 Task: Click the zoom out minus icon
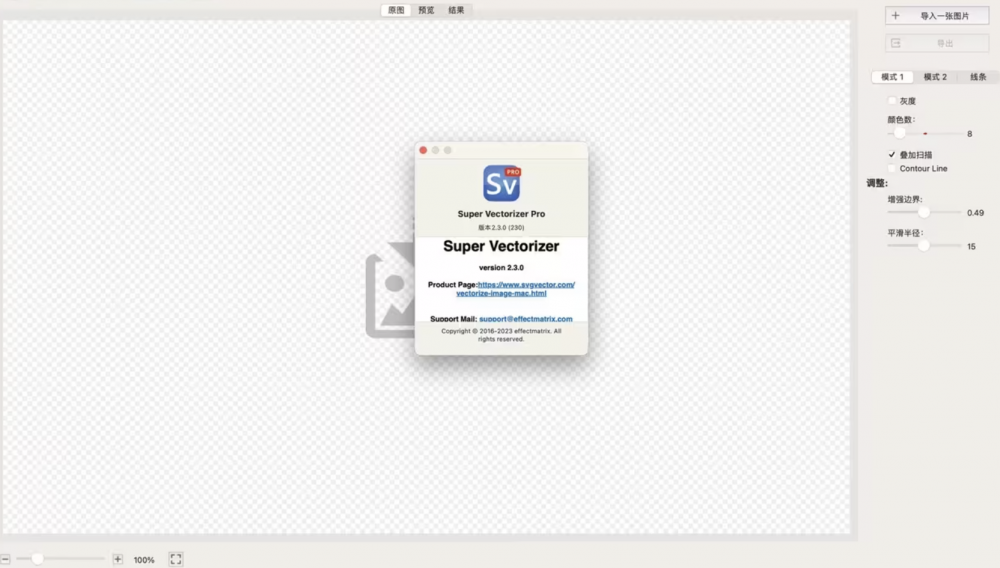coord(5,559)
